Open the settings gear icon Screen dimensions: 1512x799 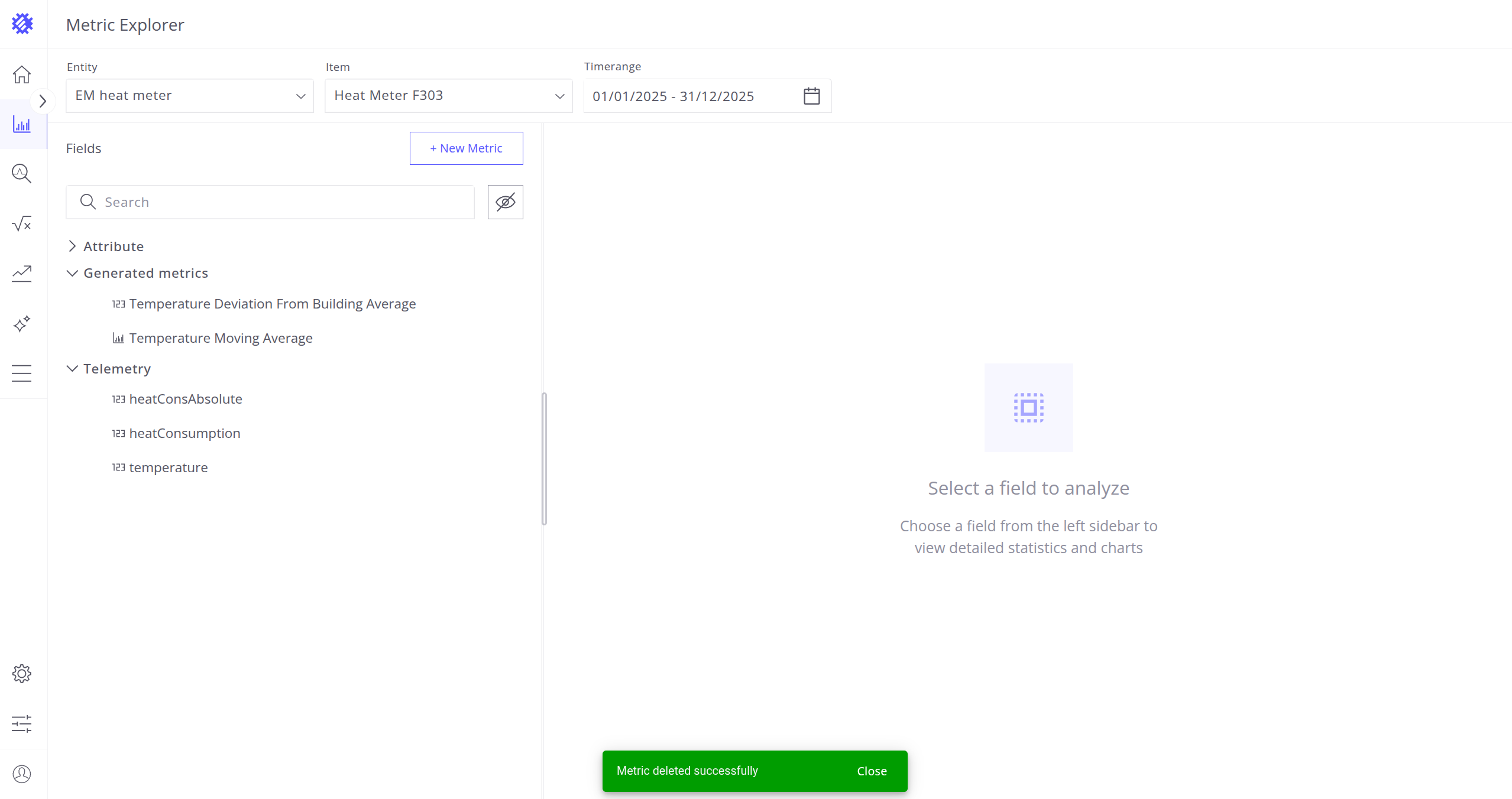(x=22, y=674)
